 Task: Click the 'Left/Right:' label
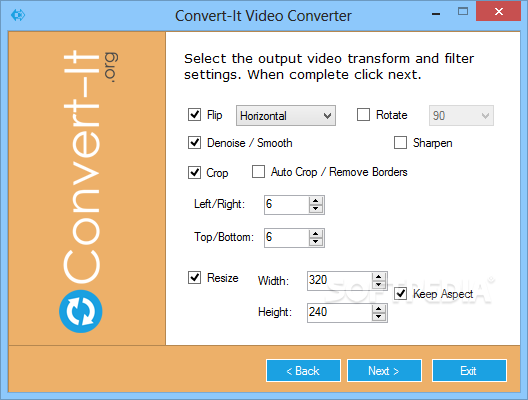click(x=220, y=204)
